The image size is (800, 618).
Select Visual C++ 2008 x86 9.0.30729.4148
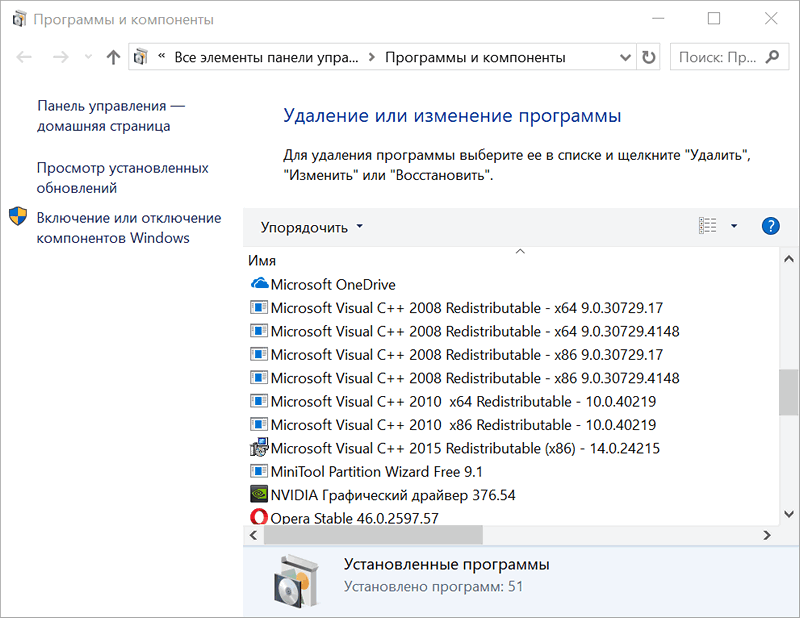(464, 378)
